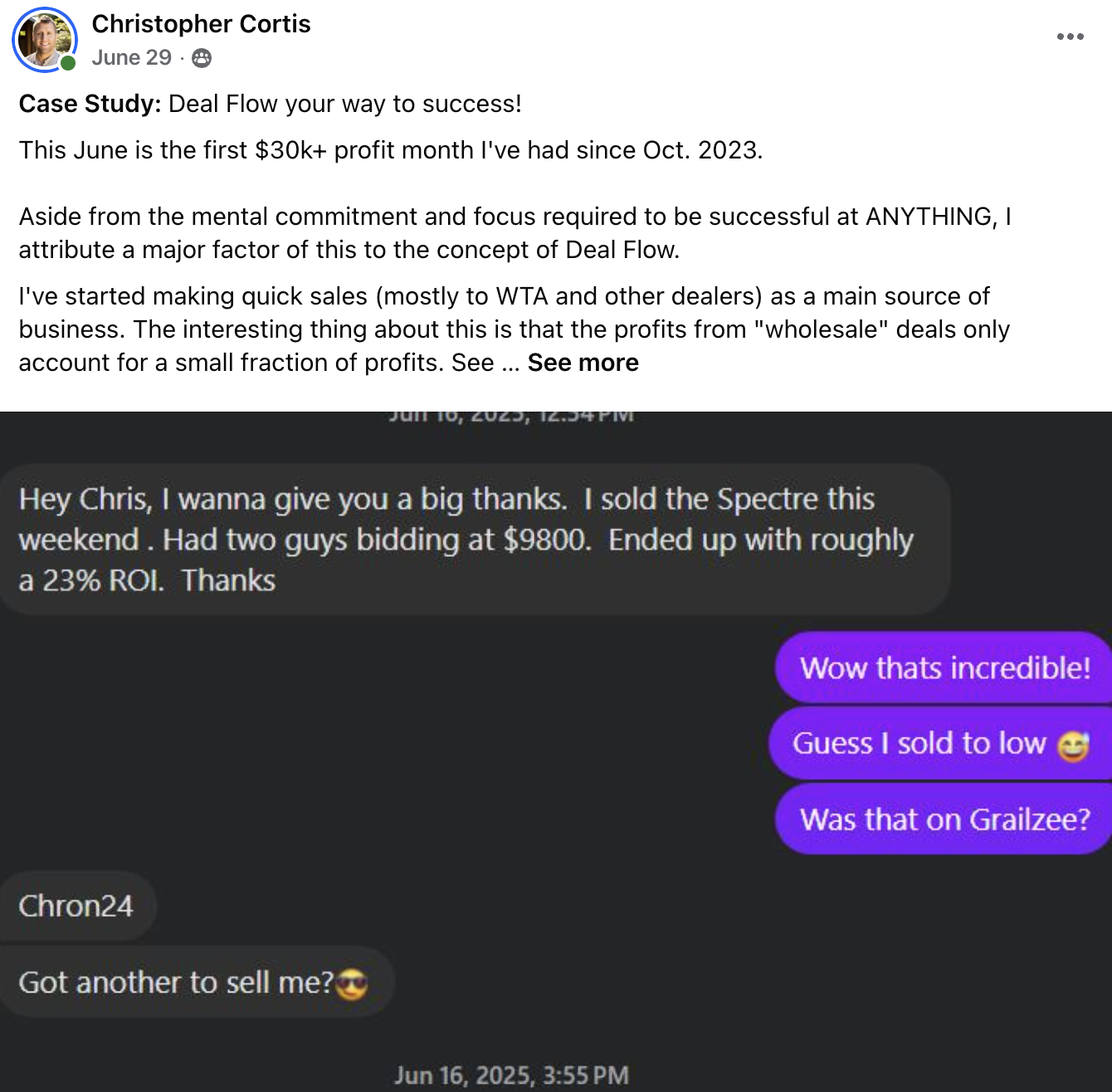1112x1092 pixels.
Task: Select the "Was that on Grailzee?" bubble
Action: pos(944,820)
